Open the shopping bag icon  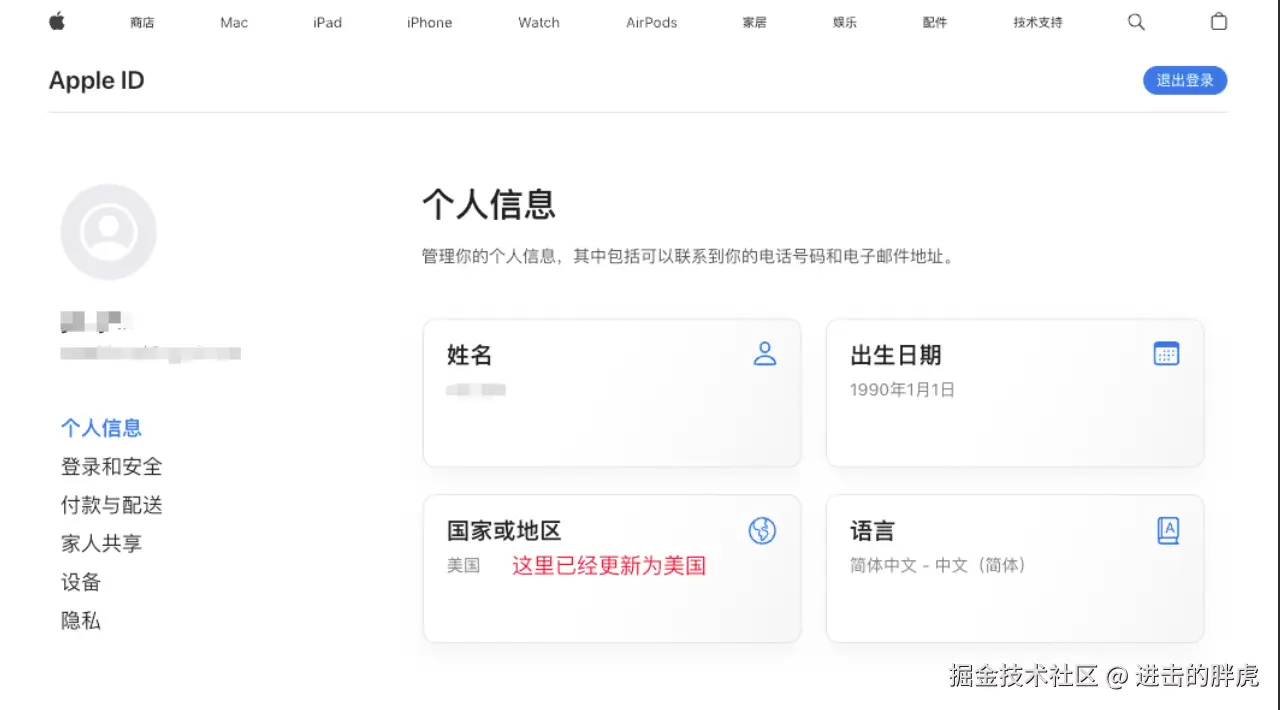1219,21
